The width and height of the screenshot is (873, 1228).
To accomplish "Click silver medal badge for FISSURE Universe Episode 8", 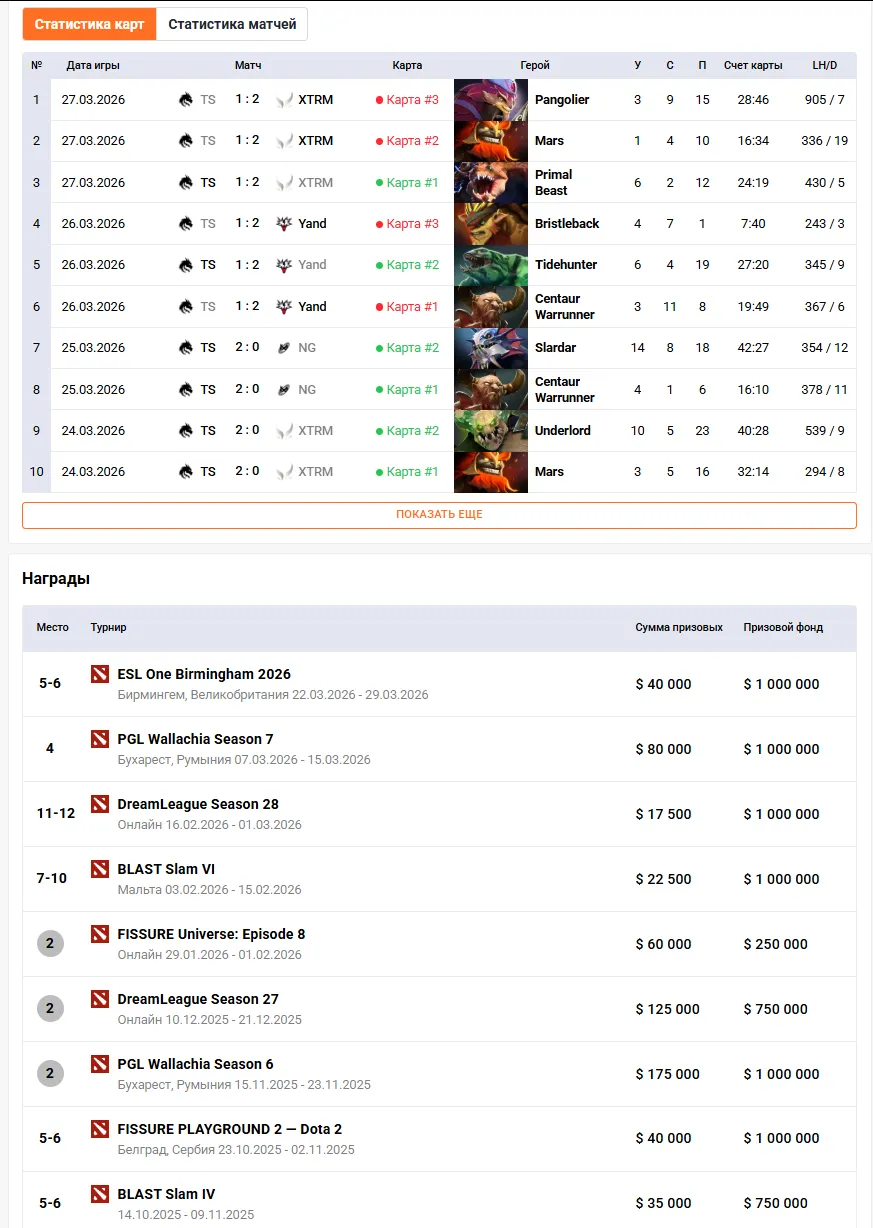I will pos(50,943).
